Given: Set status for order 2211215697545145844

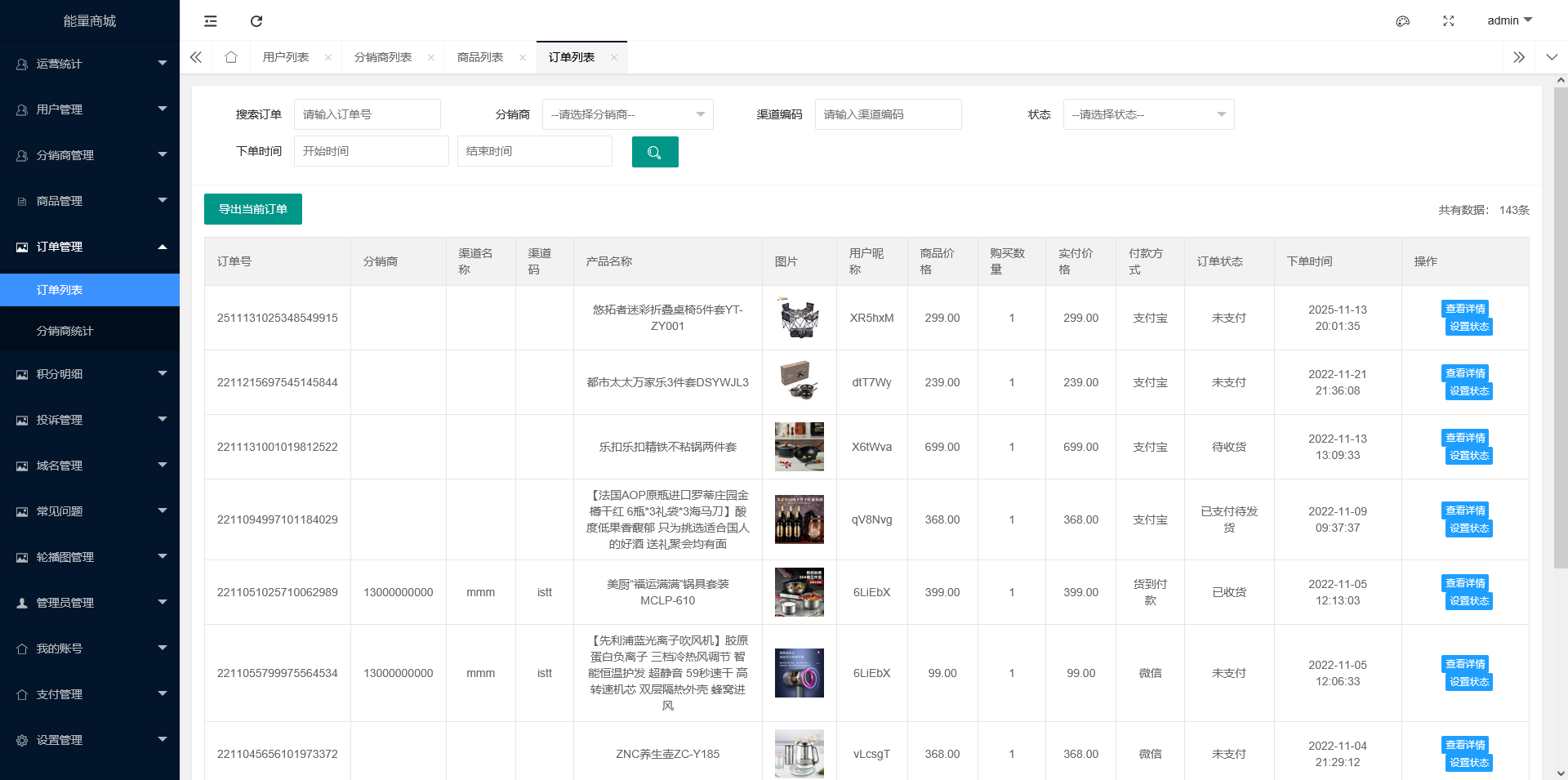Looking at the screenshot, I should click(1469, 391).
